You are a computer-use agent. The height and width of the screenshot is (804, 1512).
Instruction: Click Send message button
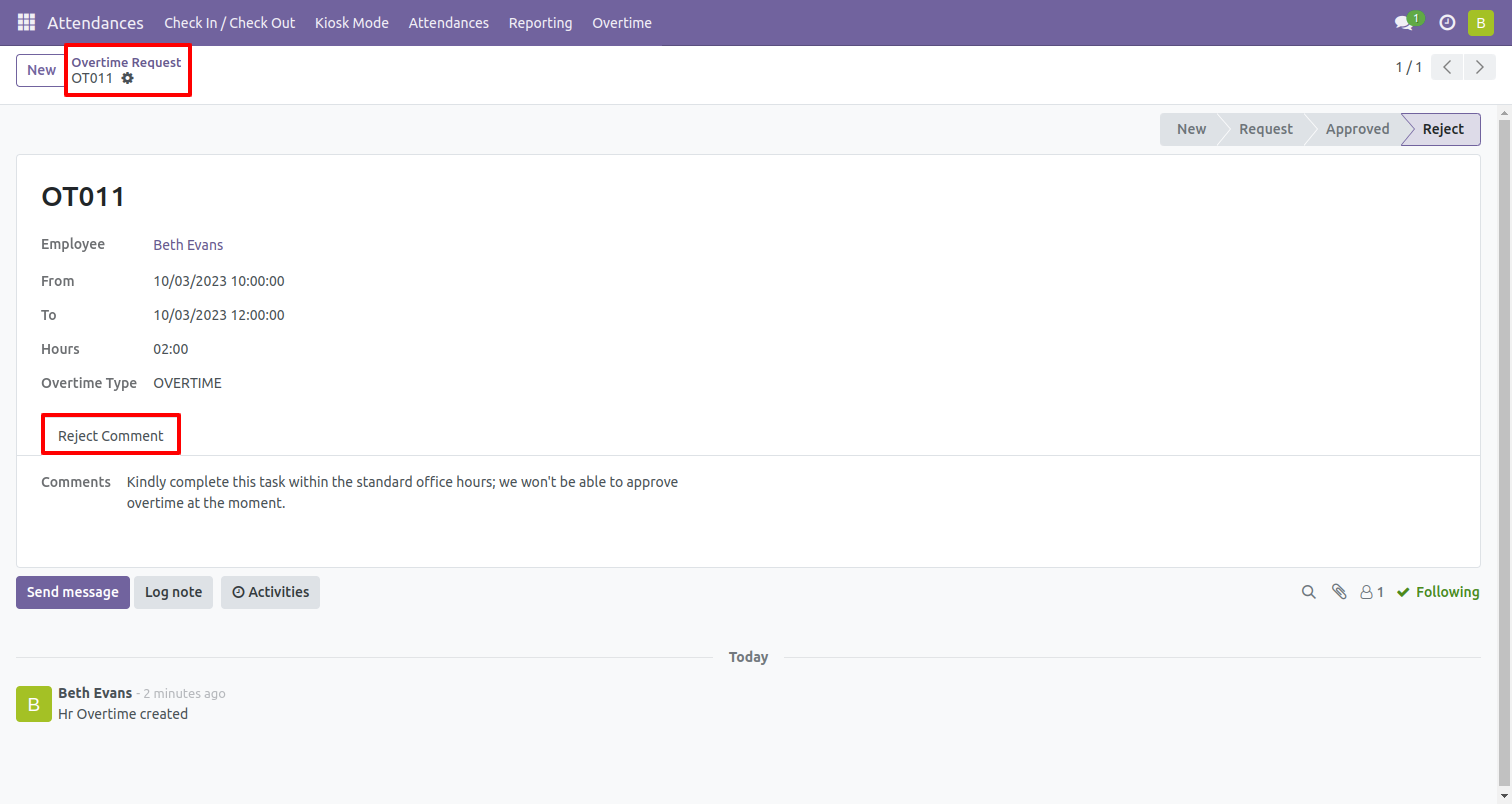(73, 592)
